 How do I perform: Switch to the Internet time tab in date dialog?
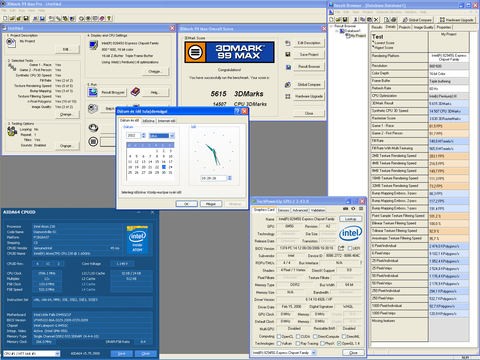tap(166, 121)
